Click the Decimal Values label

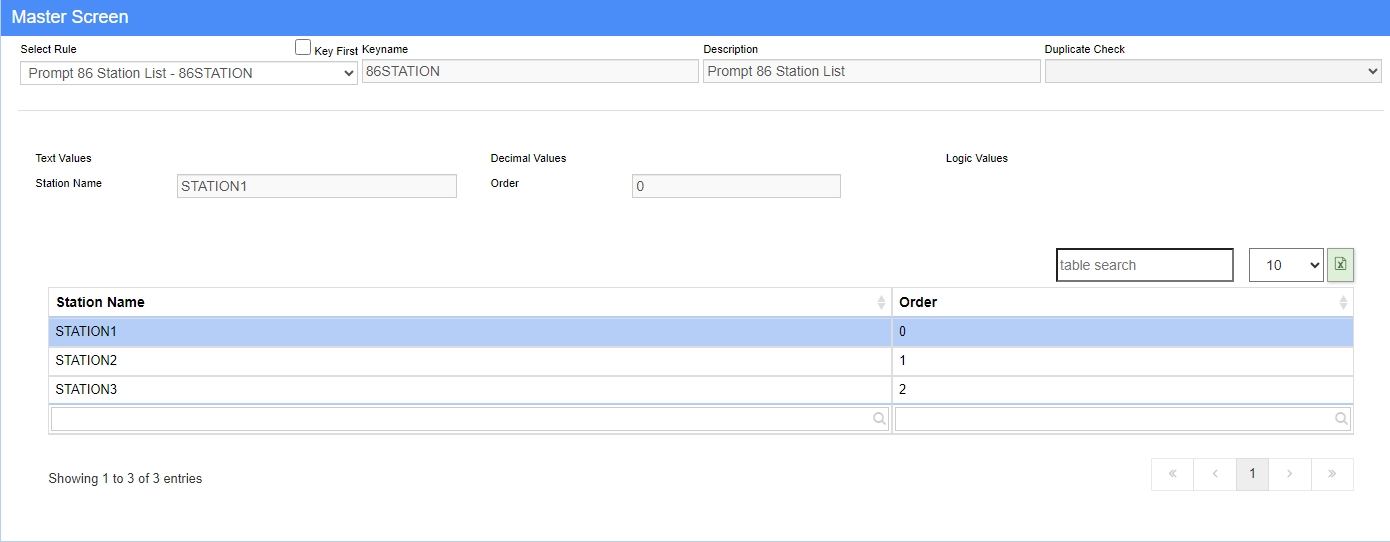pos(528,158)
